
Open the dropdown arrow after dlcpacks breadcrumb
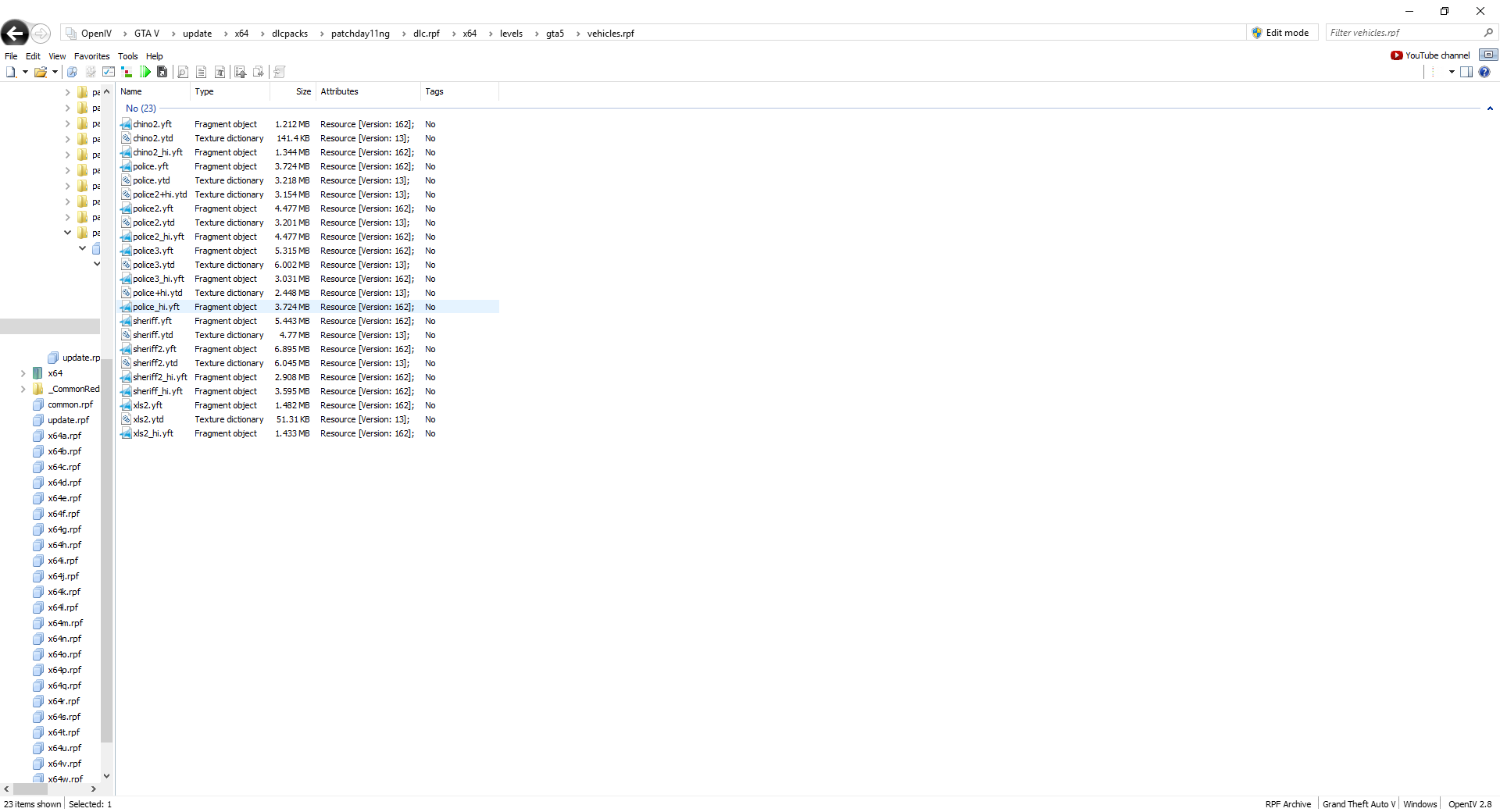321,34
